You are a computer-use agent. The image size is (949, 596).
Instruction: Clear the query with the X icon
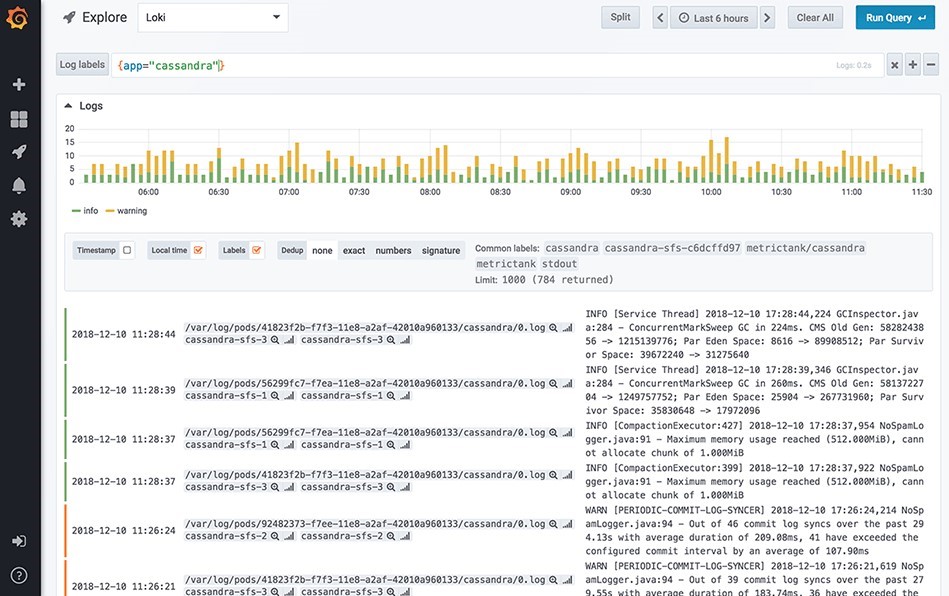894,65
